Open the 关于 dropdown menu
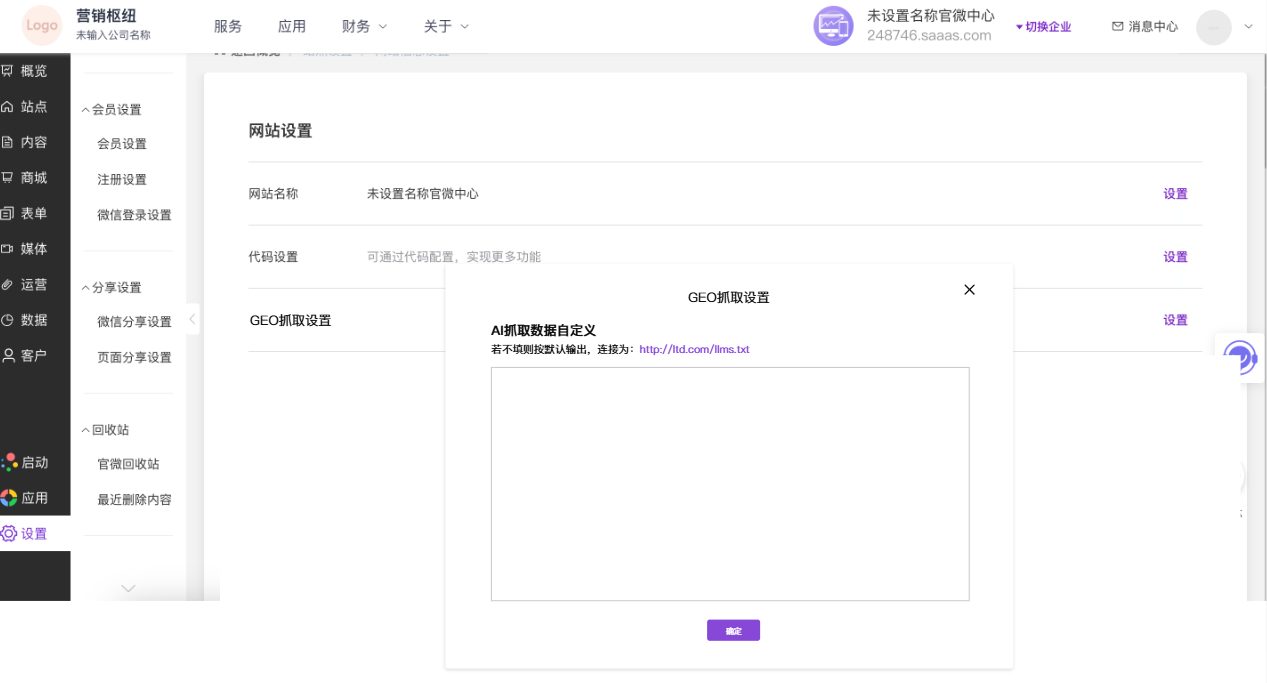Image resolution: width=1267 pixels, height=683 pixels. coord(446,26)
